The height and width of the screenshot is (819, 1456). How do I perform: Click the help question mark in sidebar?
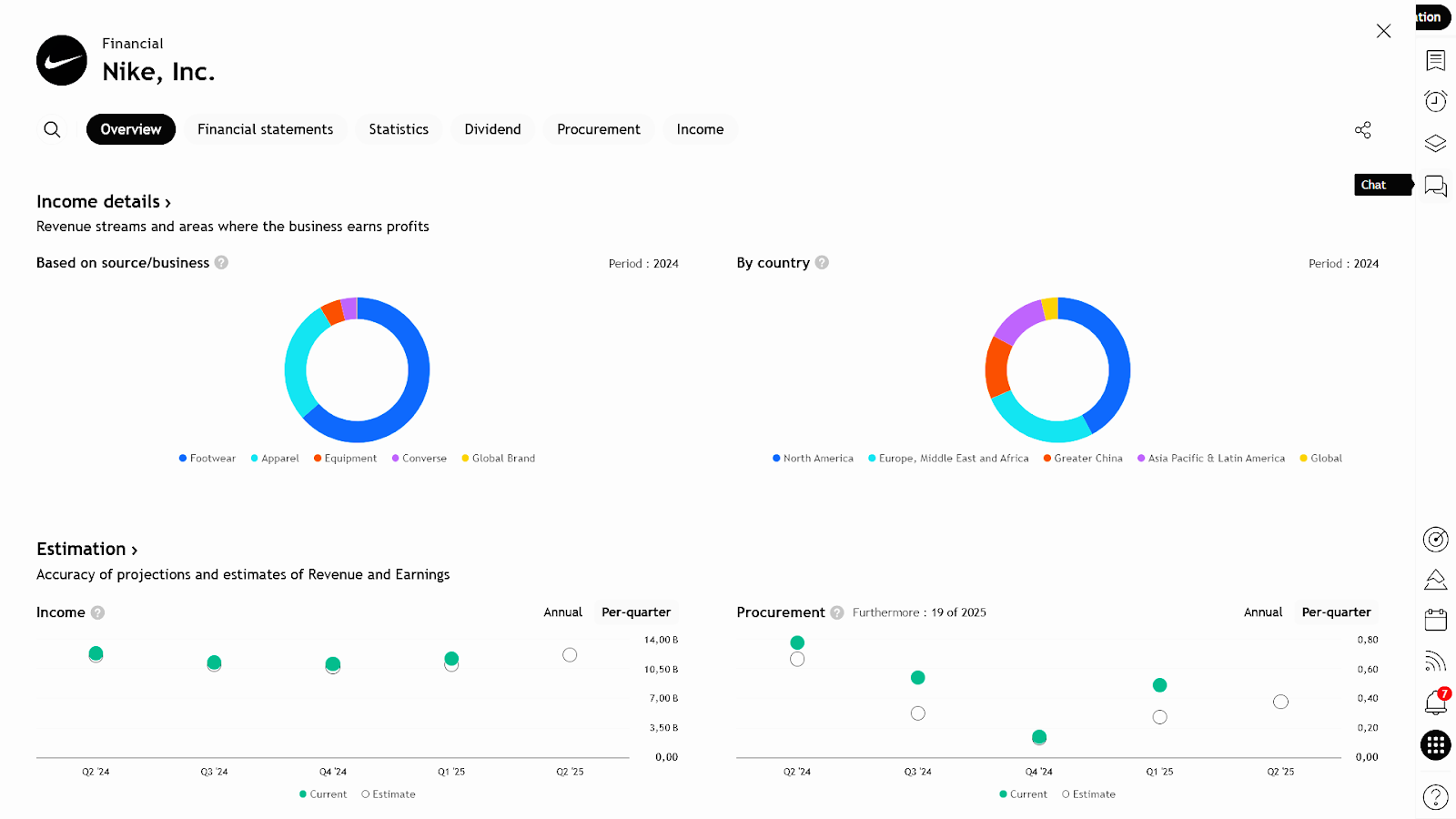[x=1435, y=797]
